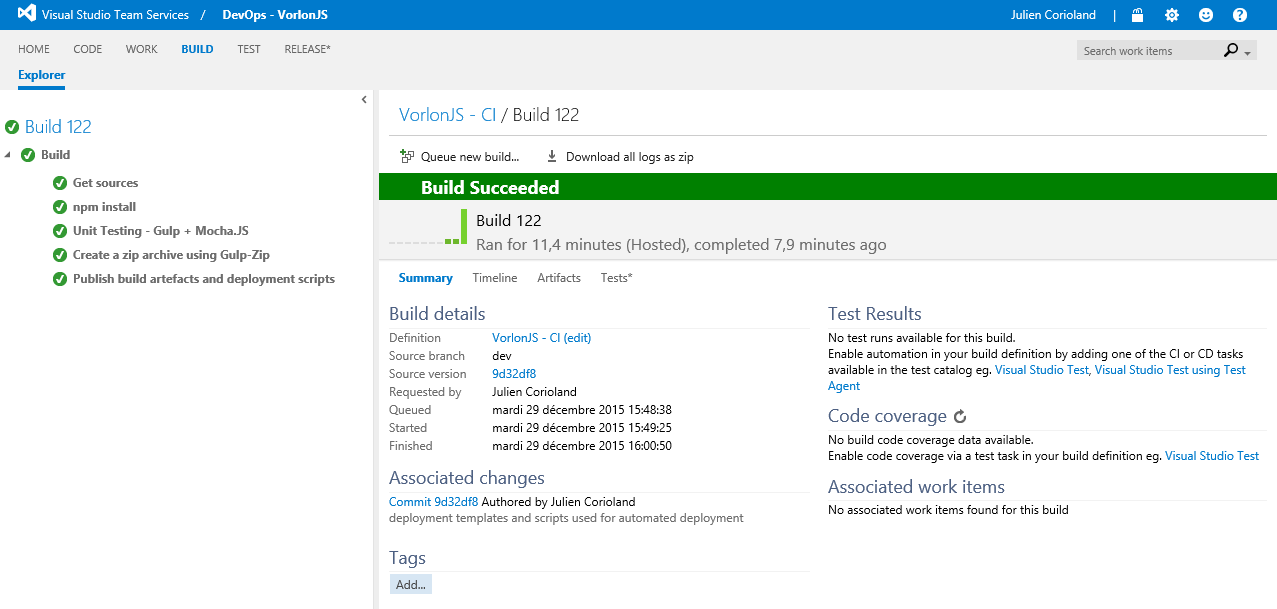Click the search magnifier icon
The height and width of the screenshot is (609, 1277).
pos(1229,49)
